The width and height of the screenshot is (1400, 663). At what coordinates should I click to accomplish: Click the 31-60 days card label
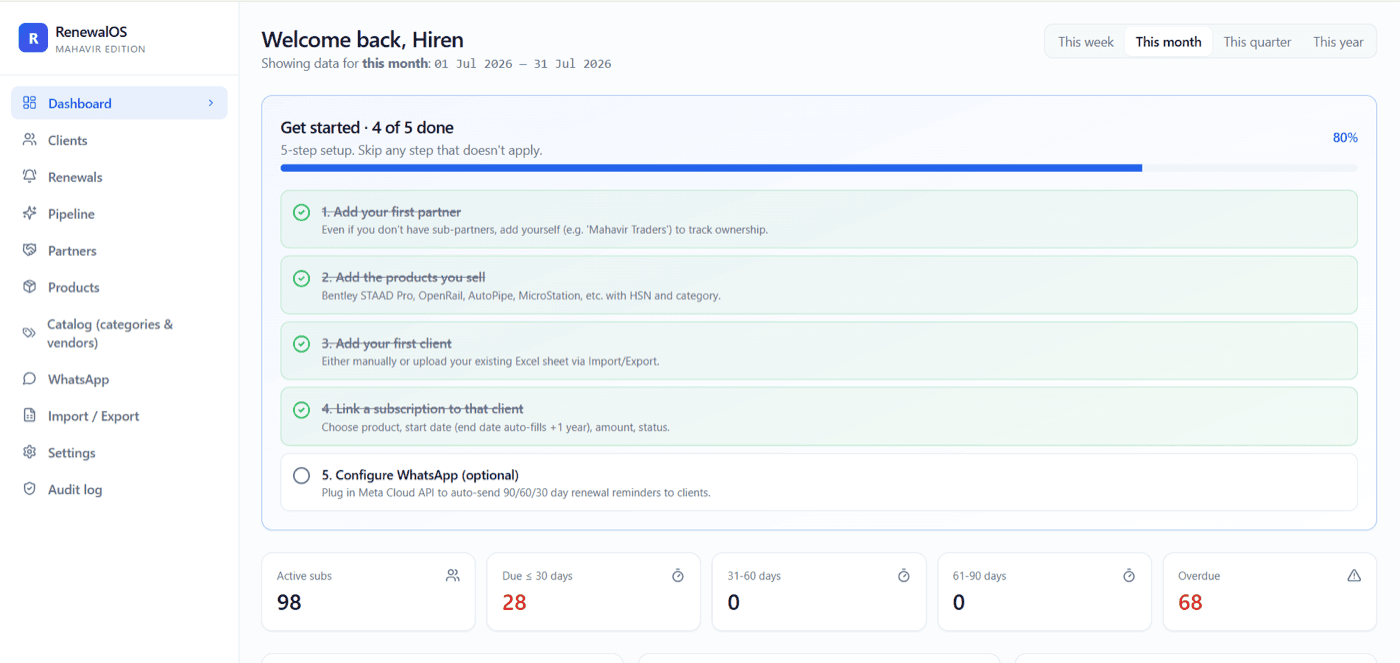[754, 576]
